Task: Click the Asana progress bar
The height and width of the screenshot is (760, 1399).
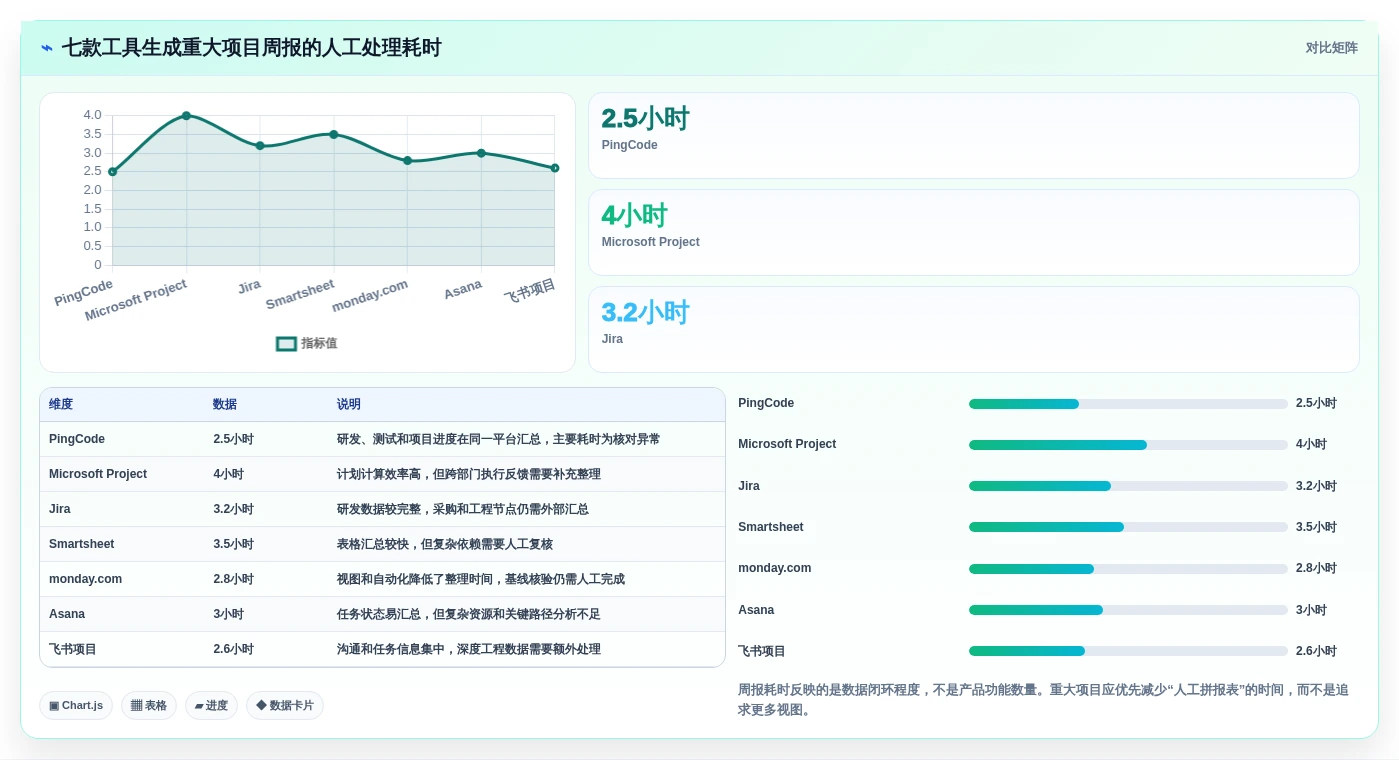Action: click(1128, 610)
